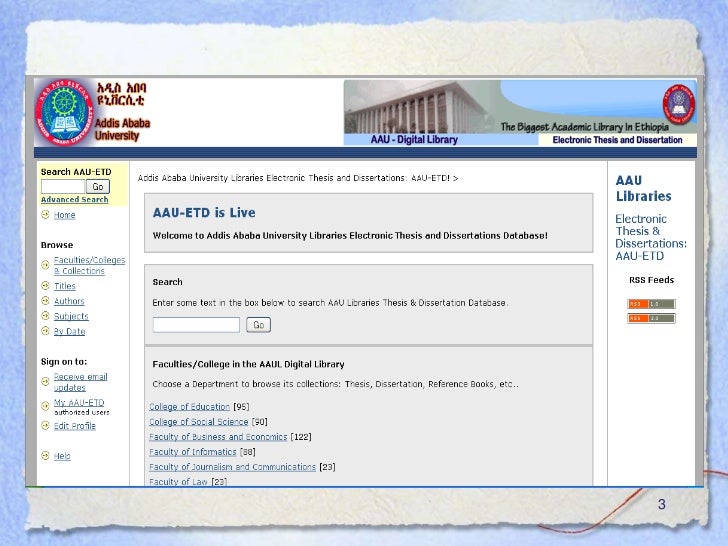Click the 'AAU-ETD is Live' heading
This screenshot has width=728, height=546.
point(204,213)
